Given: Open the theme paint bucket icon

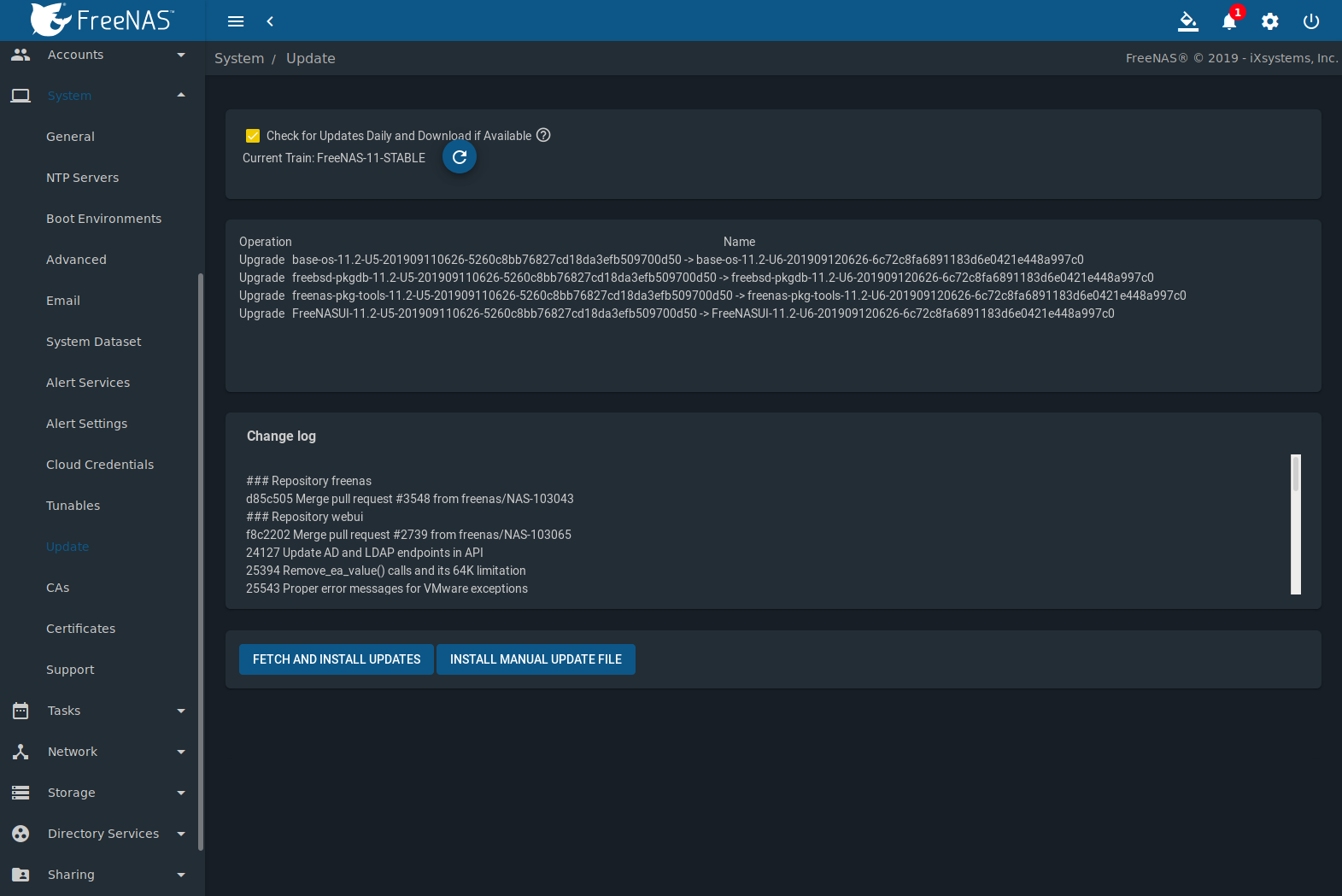Looking at the screenshot, I should pyautogui.click(x=1188, y=21).
